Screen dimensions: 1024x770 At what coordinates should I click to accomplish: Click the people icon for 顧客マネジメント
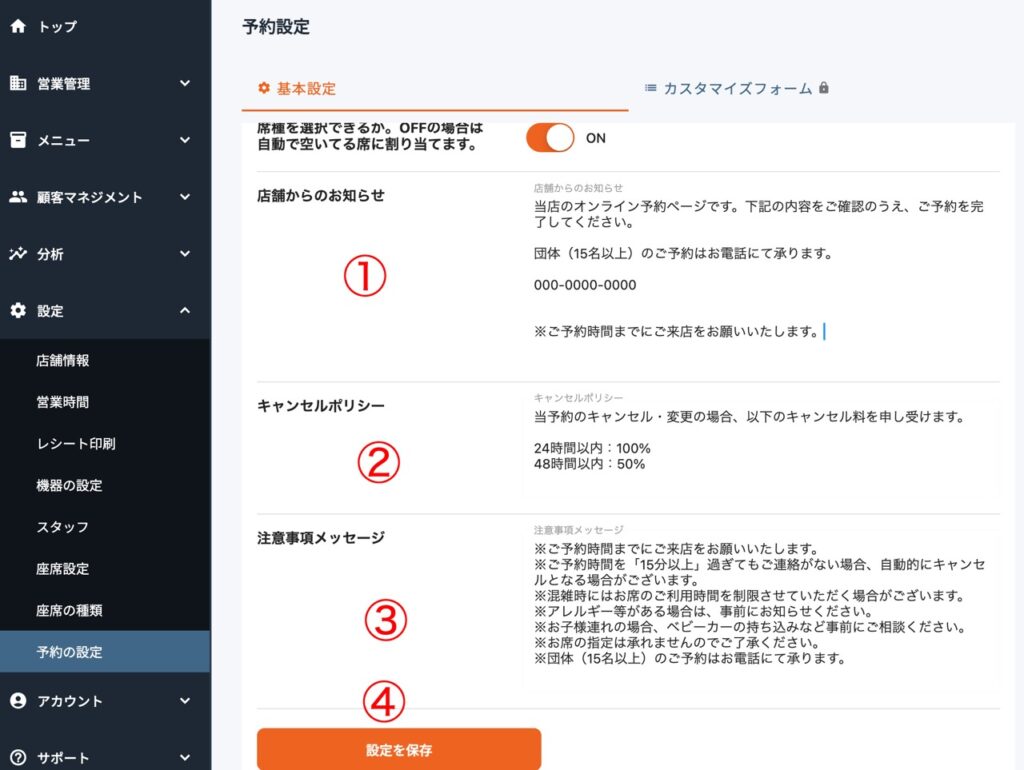(17, 197)
